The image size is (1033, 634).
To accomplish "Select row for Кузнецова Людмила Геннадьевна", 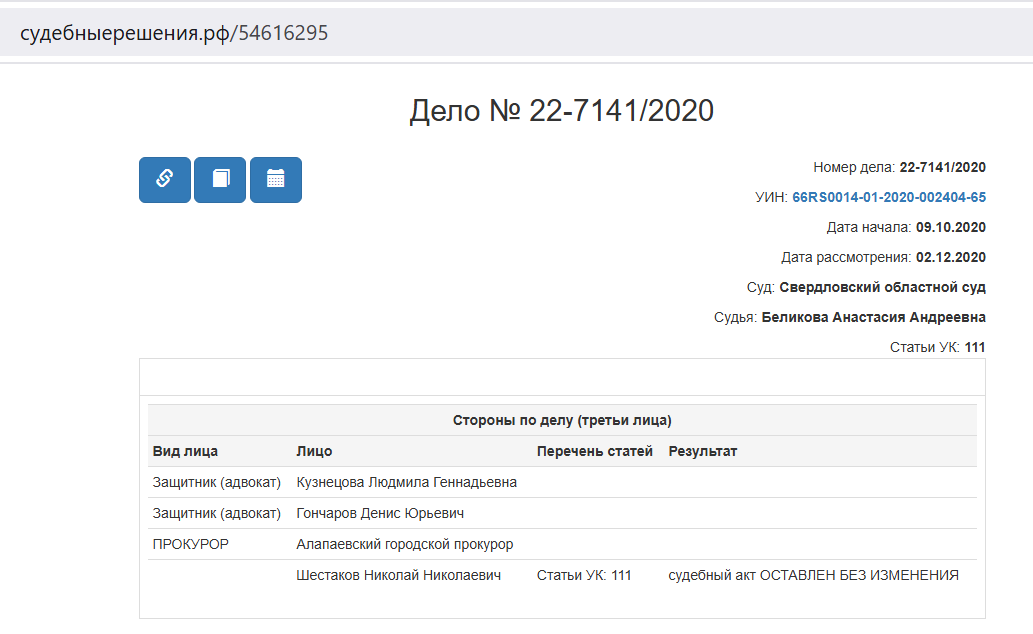I will point(406,483).
